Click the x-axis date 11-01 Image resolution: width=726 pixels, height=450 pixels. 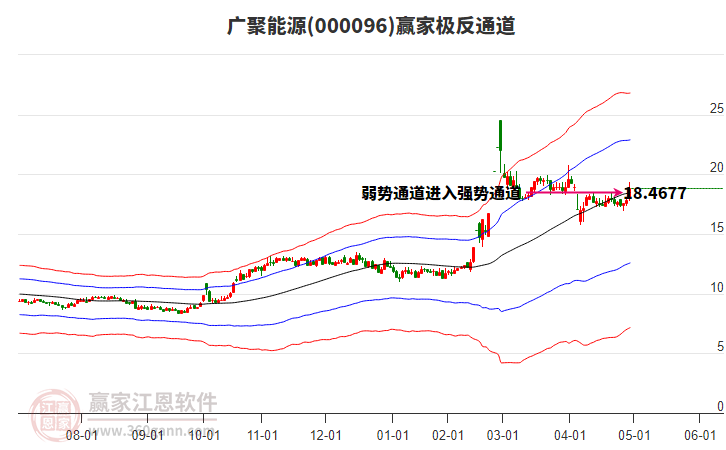pyautogui.click(x=262, y=435)
